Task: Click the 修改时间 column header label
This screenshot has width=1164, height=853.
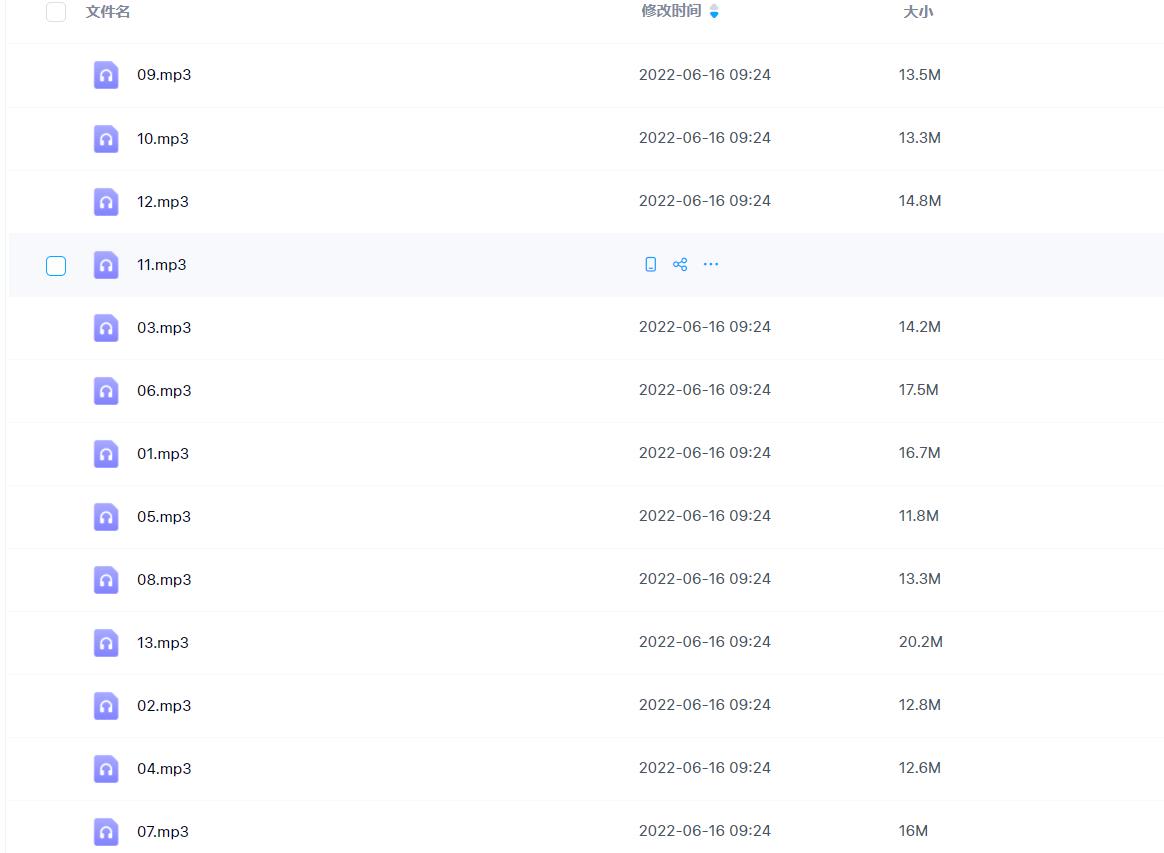Action: (x=671, y=12)
